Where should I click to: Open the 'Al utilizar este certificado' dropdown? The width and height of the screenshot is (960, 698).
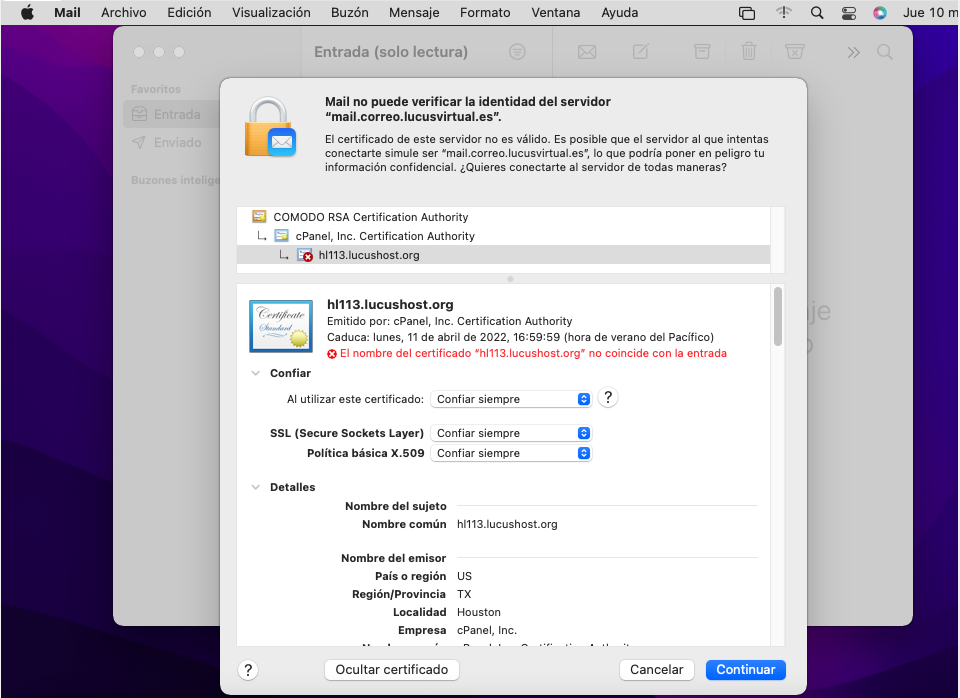[511, 399]
